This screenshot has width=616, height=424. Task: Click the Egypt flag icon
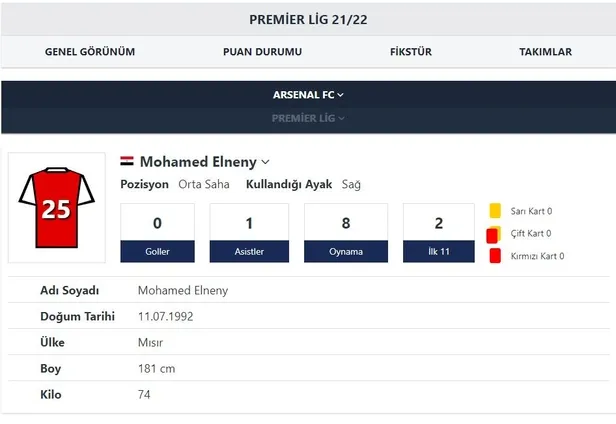point(127,161)
